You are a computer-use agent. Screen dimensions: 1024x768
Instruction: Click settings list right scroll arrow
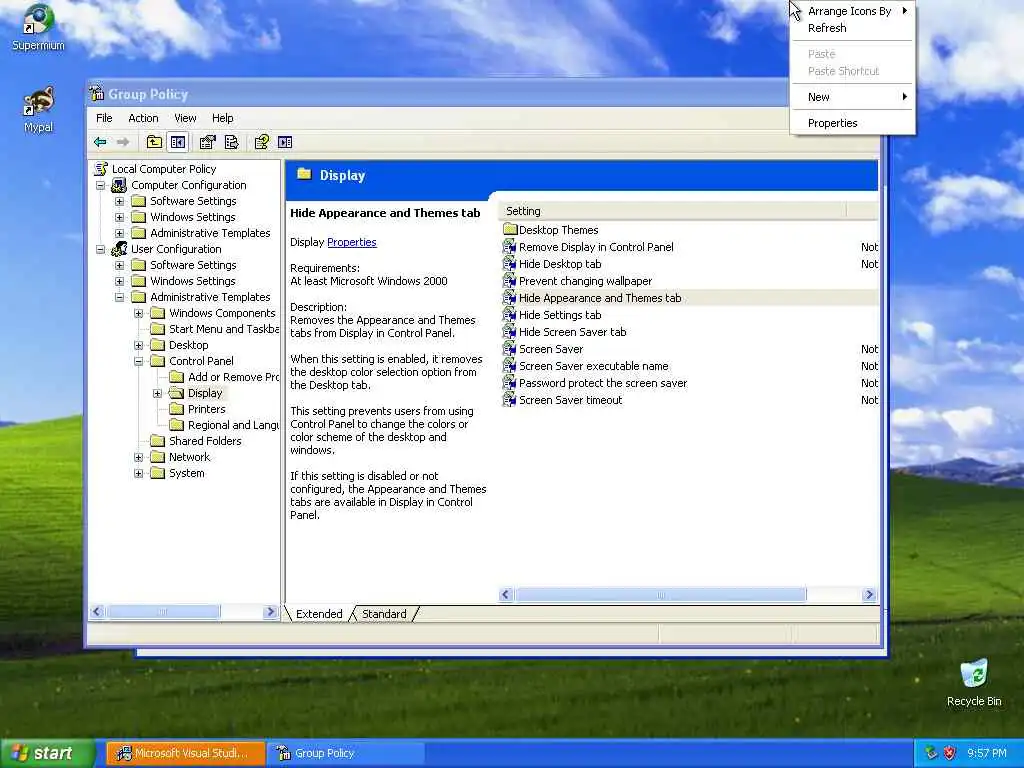869,594
